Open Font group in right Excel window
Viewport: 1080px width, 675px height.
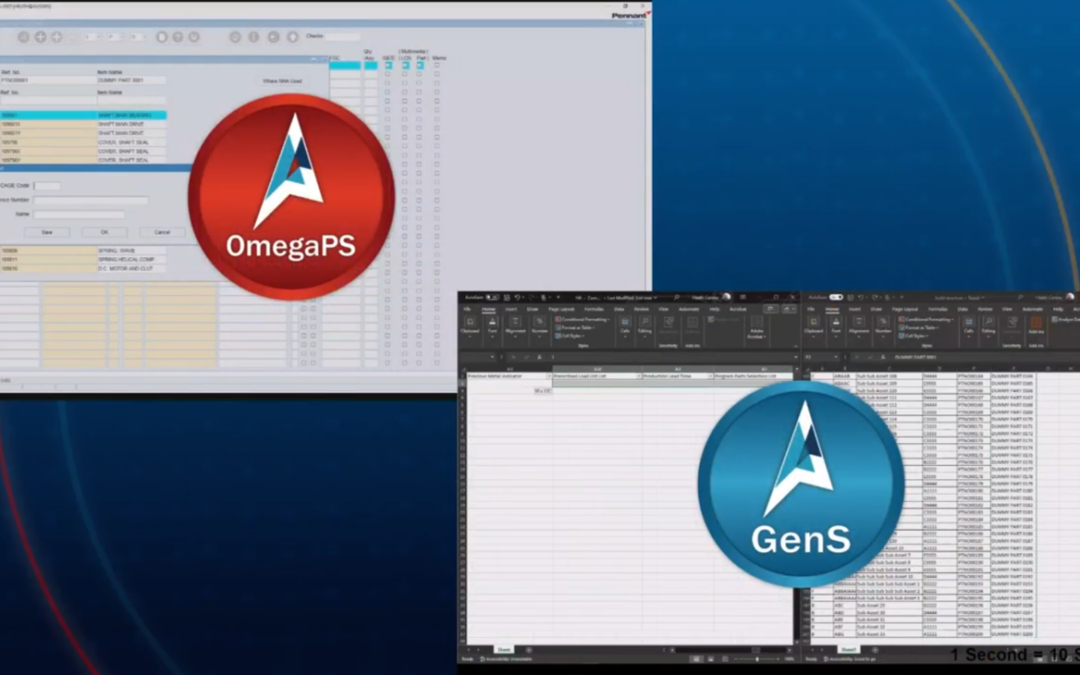coord(835,325)
